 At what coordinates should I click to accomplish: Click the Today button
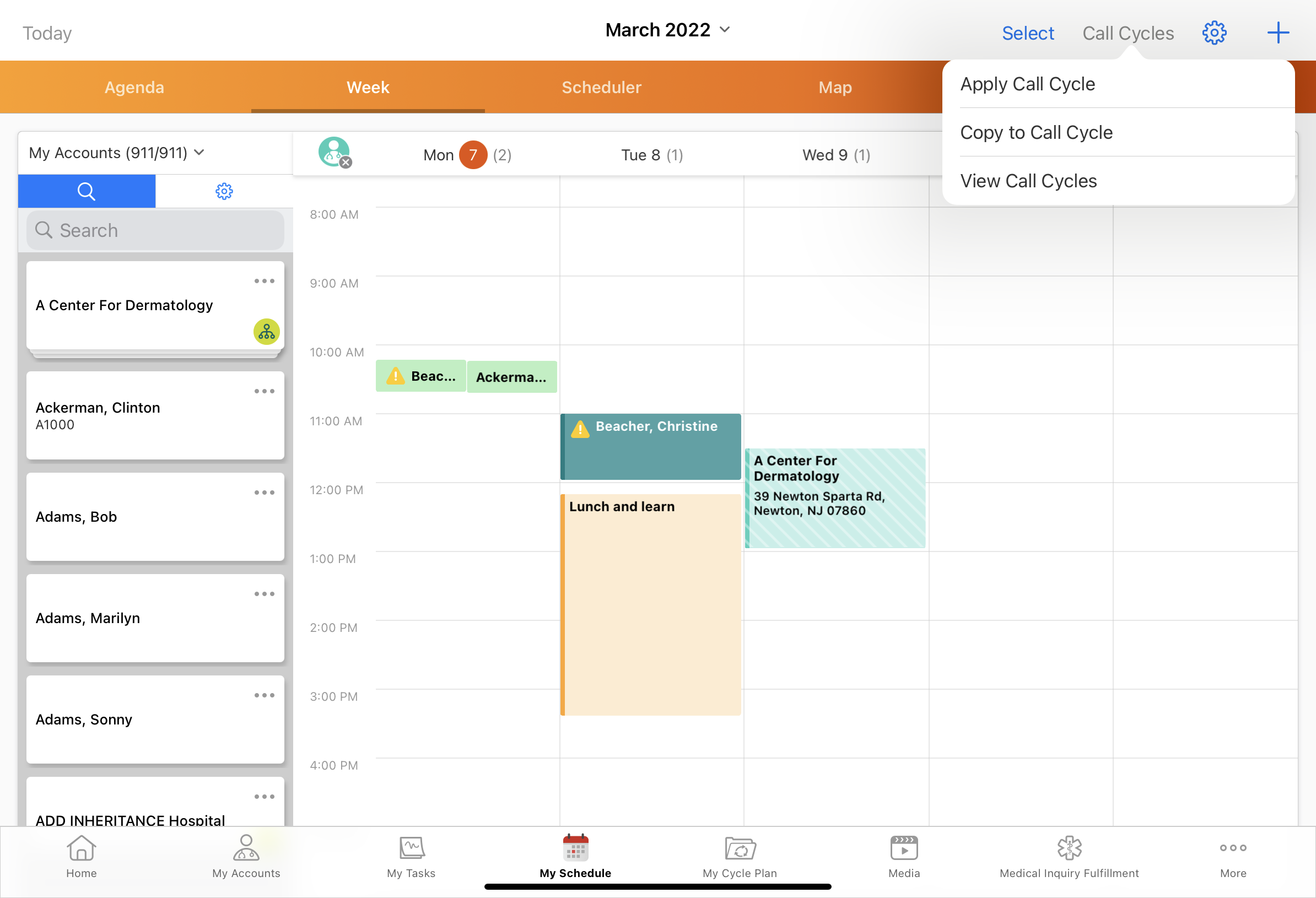pyautogui.click(x=47, y=34)
